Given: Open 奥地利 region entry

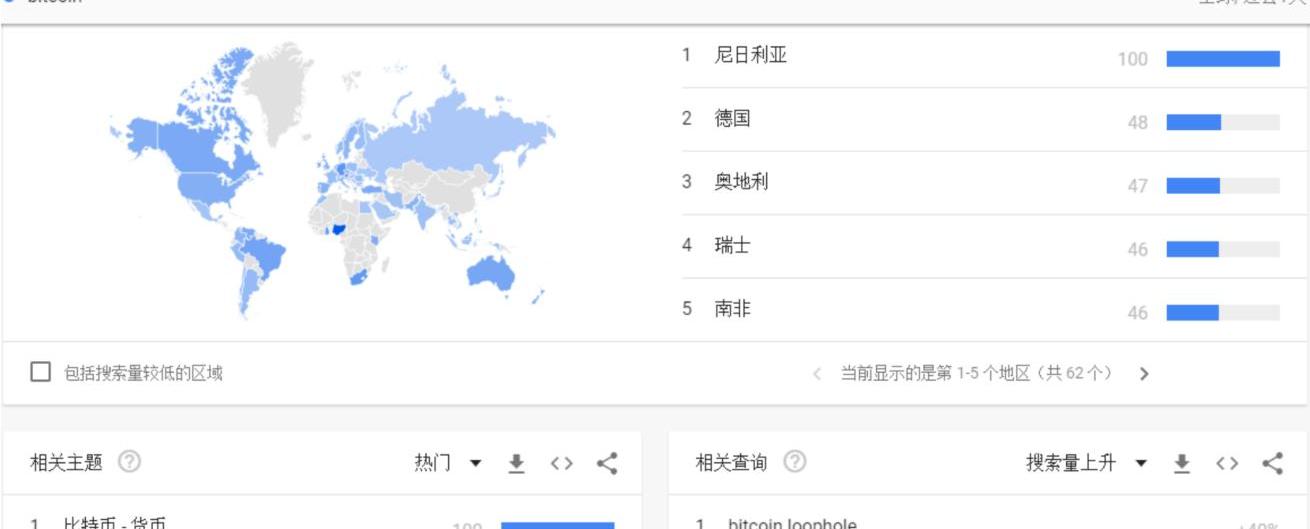Looking at the screenshot, I should pyautogui.click(x=742, y=183).
